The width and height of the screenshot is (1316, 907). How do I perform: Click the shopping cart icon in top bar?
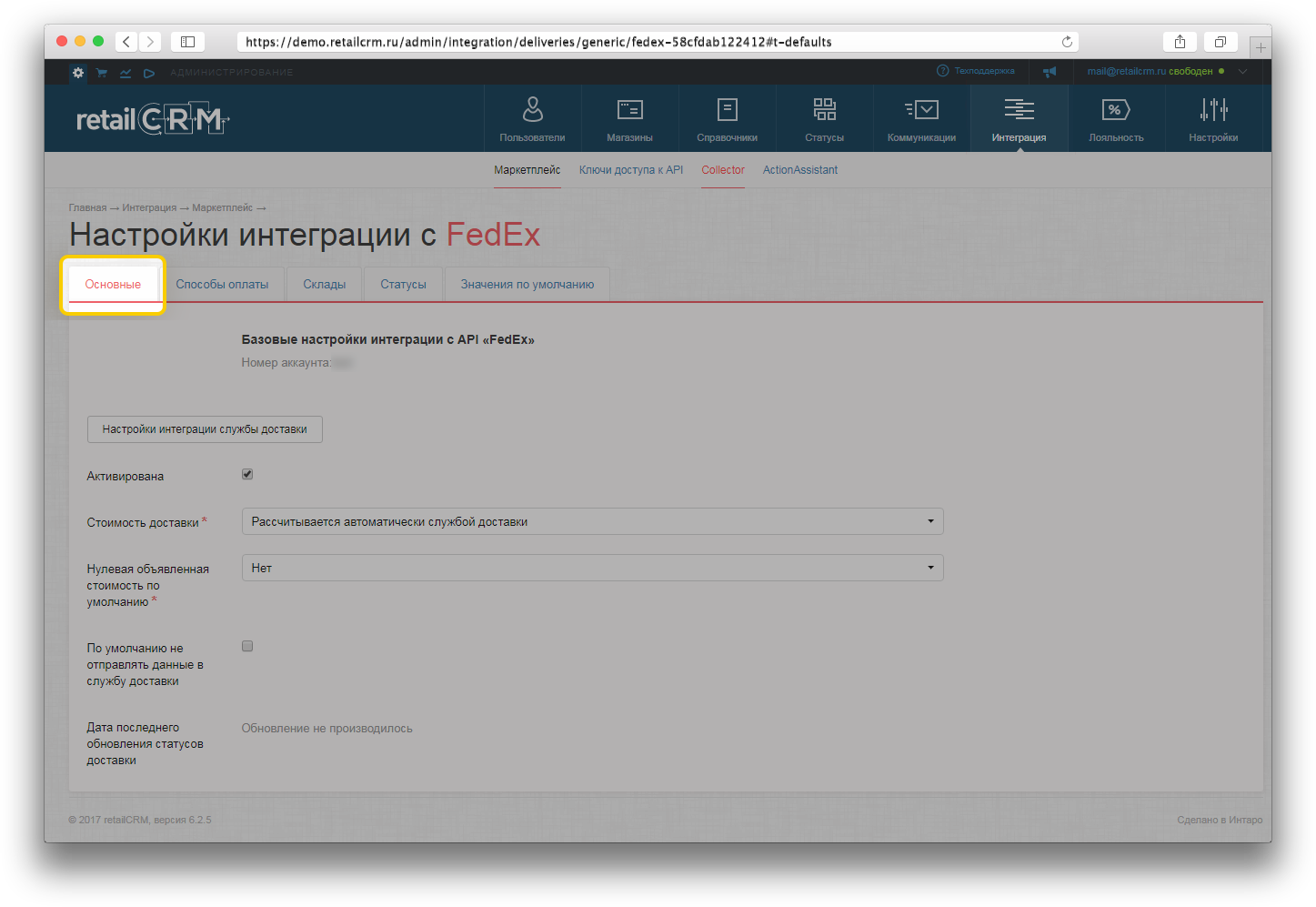pos(101,72)
